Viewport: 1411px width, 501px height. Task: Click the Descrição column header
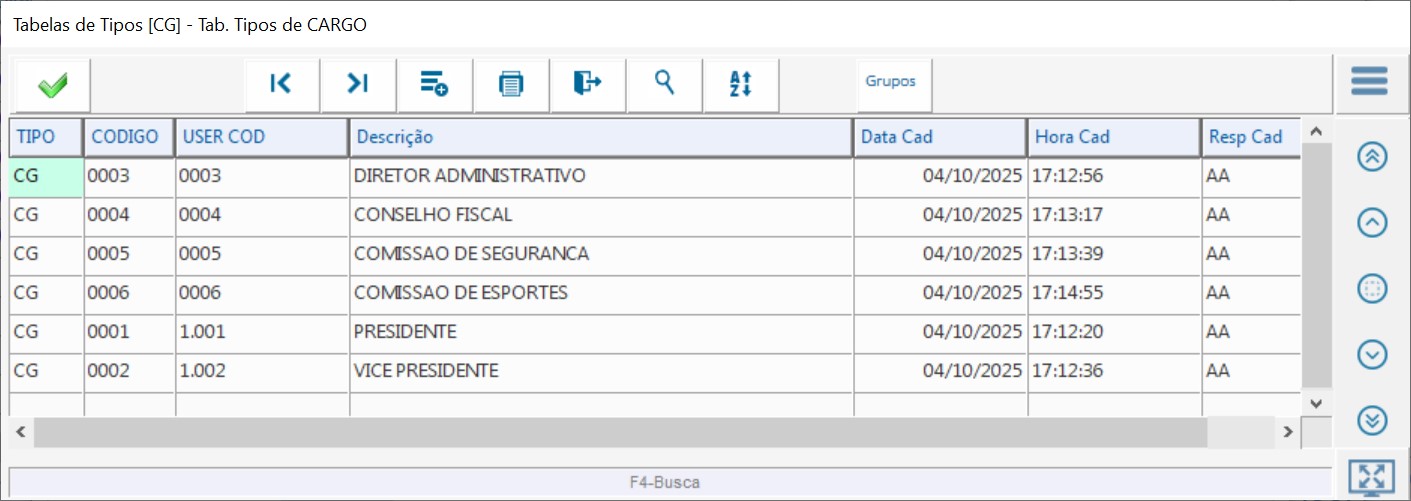click(600, 137)
